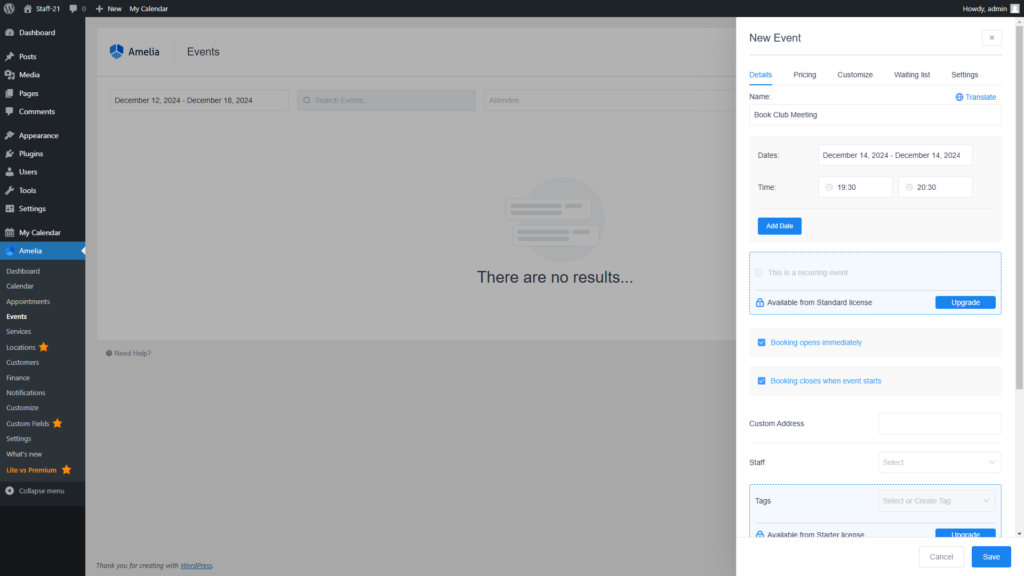Screen dimensions: 1024x576
Task: Open the event Dates range picker
Action: coord(894,155)
